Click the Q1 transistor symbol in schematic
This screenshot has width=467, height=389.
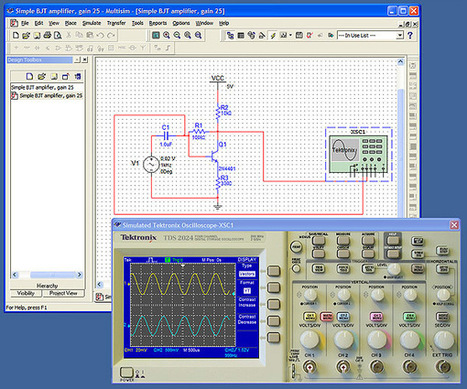pos(215,156)
